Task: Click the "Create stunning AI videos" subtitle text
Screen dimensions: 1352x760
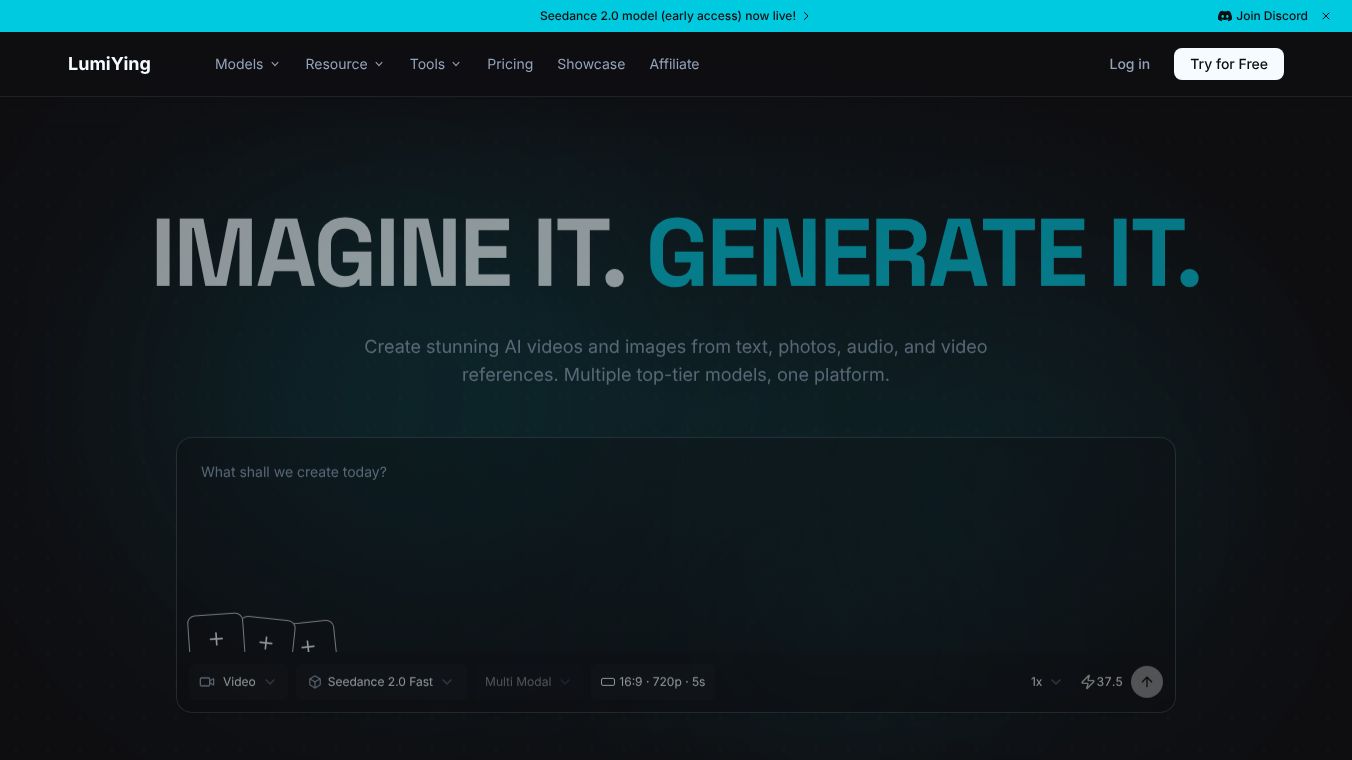Action: 676,361
